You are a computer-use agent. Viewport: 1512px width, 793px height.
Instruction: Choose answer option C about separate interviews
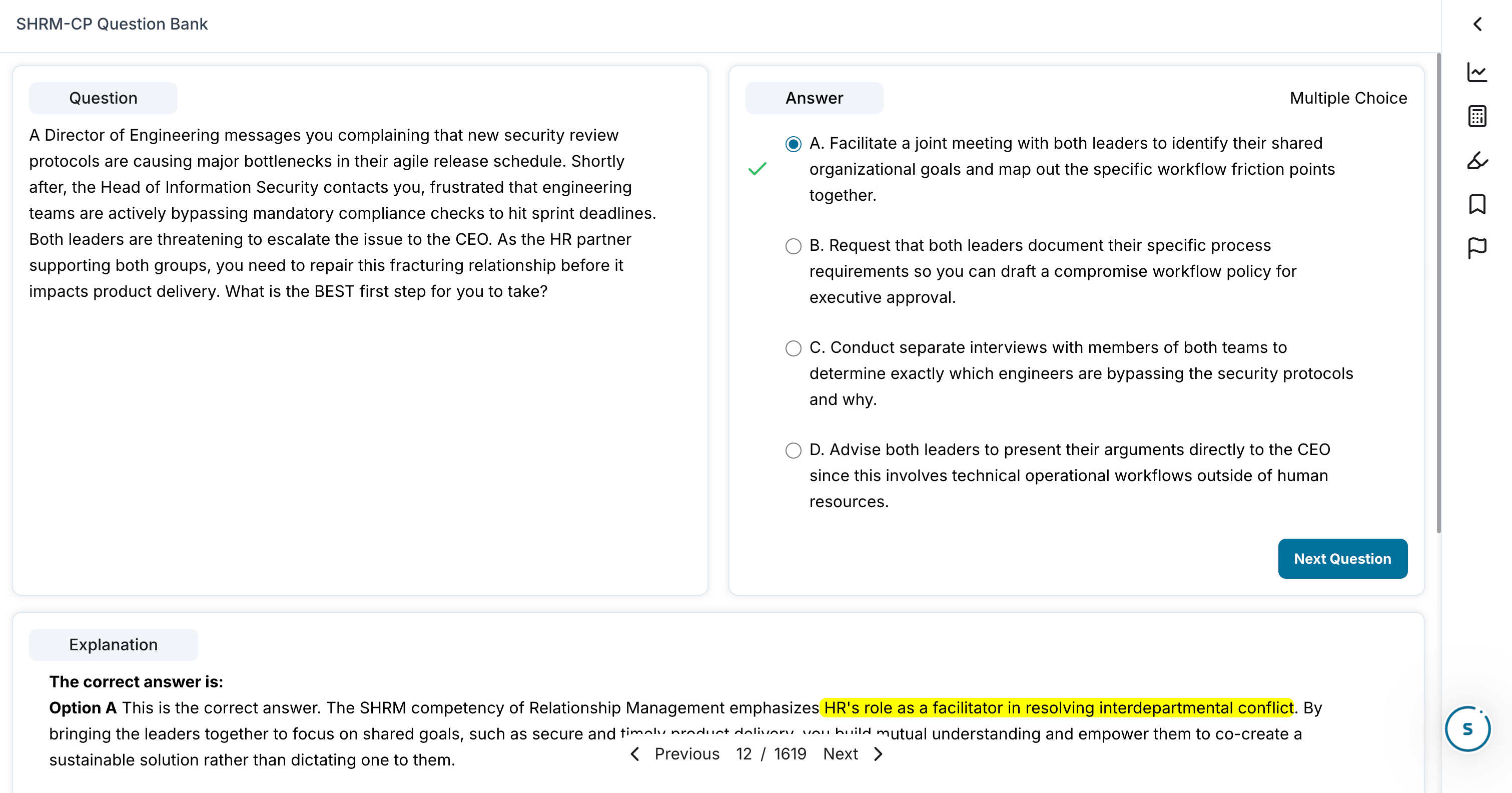[x=793, y=348]
